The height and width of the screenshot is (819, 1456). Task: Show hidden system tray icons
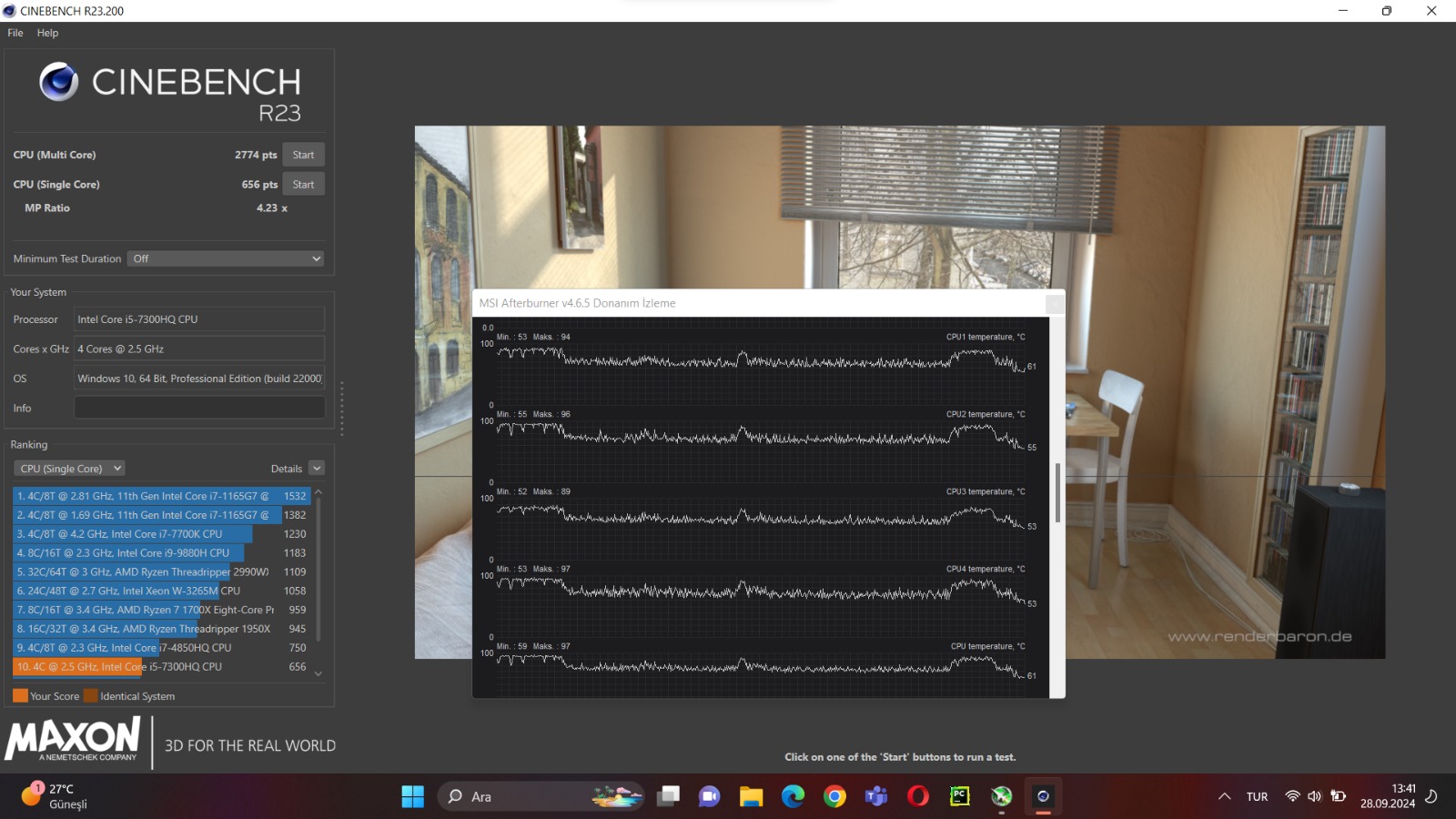coord(1225,796)
